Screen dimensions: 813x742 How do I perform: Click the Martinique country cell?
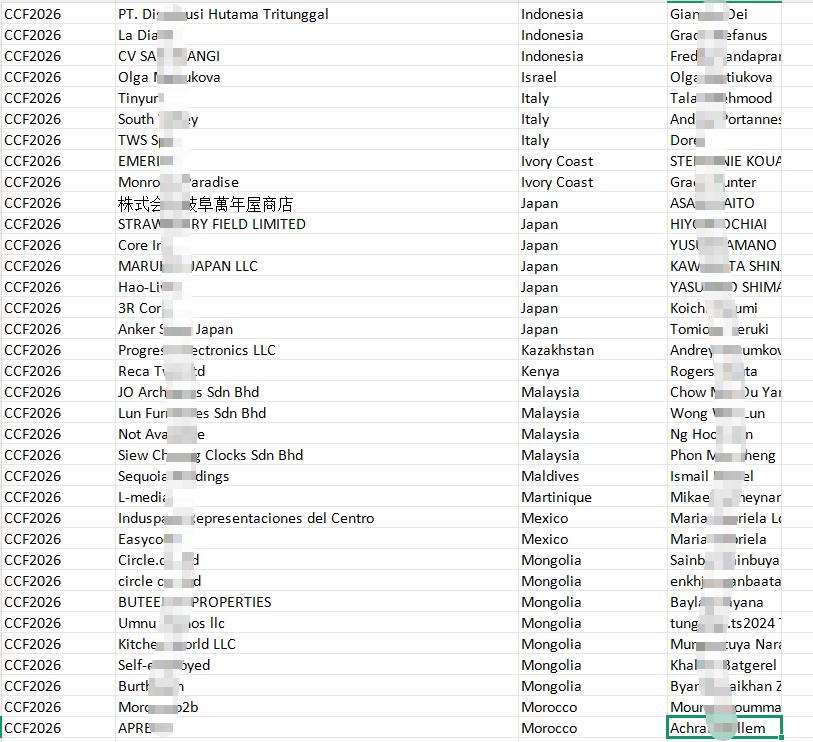click(555, 497)
